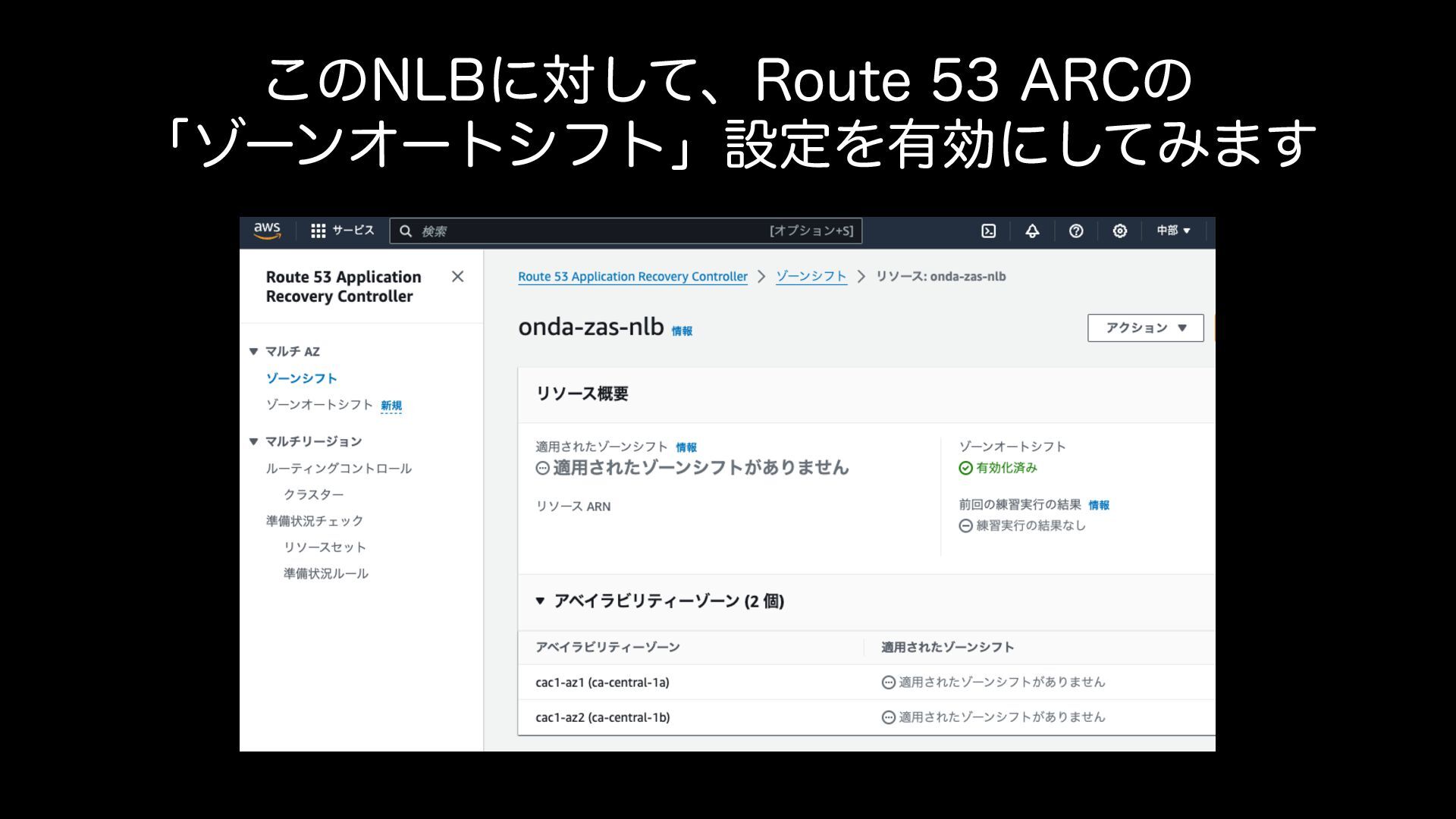Viewport: 1456px width, 819px height.
Task: Click 情報 link beside onda-zas-nlb title
Action: 682,331
